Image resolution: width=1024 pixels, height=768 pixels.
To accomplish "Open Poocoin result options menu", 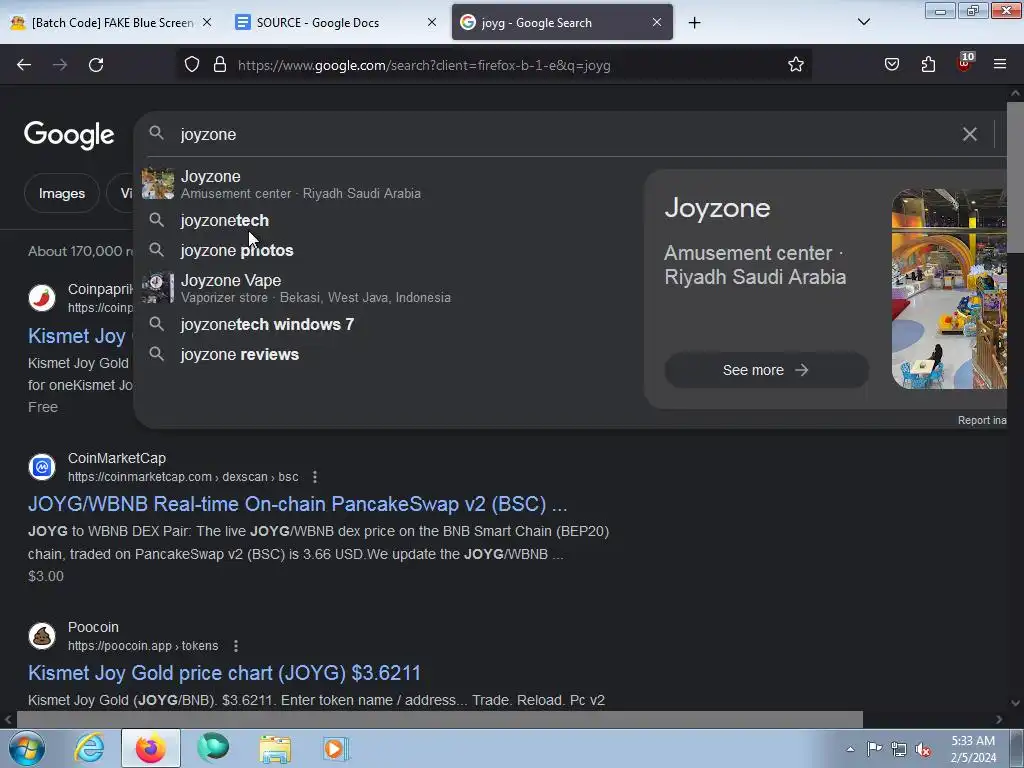I will (x=236, y=646).
